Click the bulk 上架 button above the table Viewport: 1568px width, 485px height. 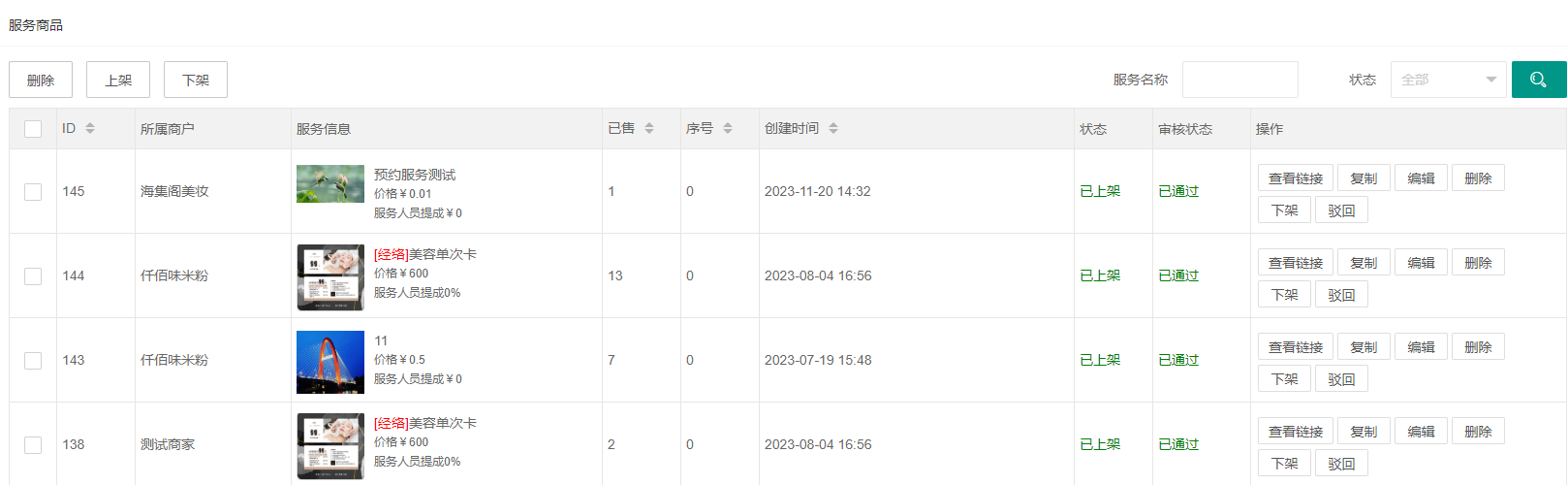coord(118,80)
